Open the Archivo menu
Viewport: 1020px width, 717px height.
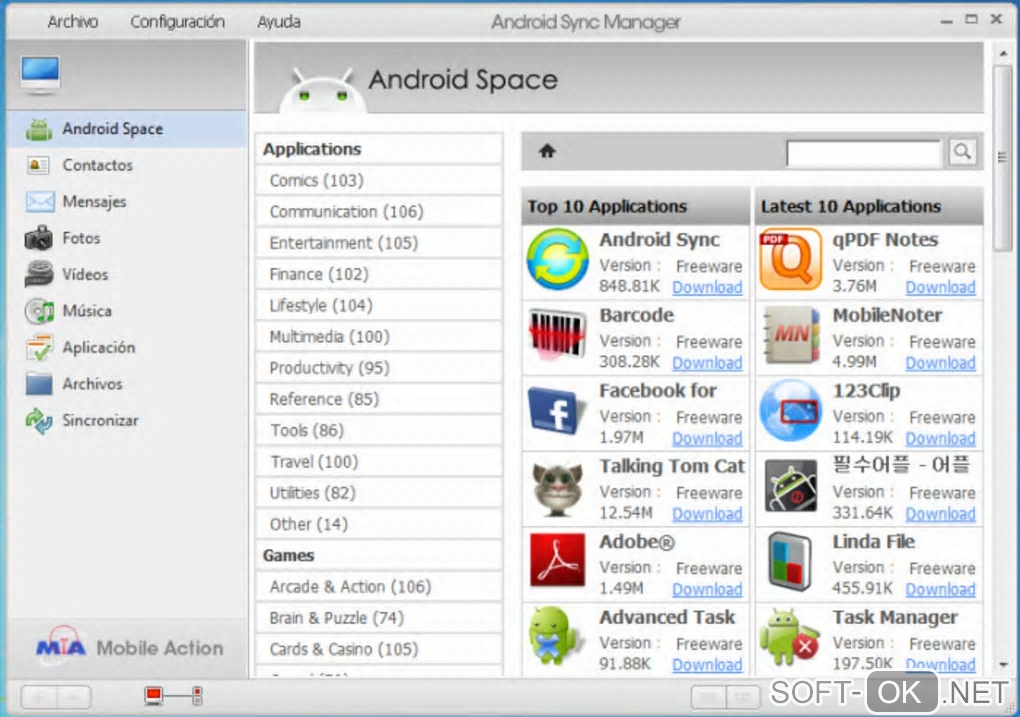(x=72, y=22)
